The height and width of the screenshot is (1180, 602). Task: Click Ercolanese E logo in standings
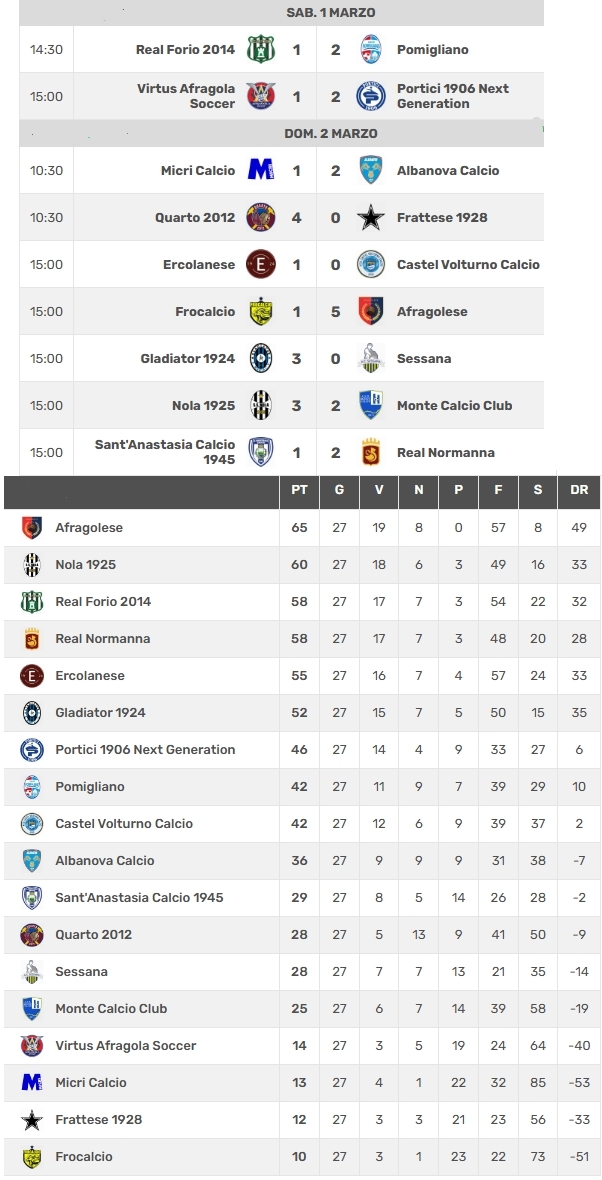click(x=32, y=676)
